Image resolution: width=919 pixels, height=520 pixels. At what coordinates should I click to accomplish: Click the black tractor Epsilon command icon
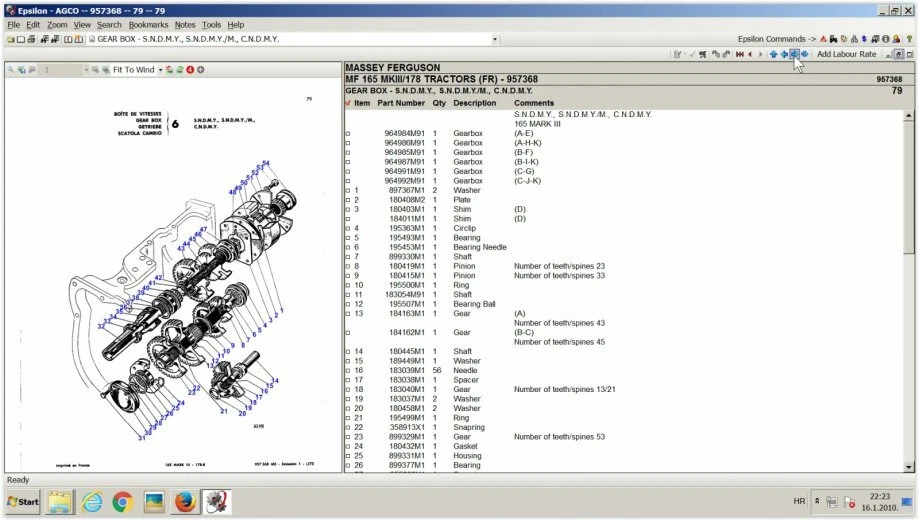click(833, 39)
